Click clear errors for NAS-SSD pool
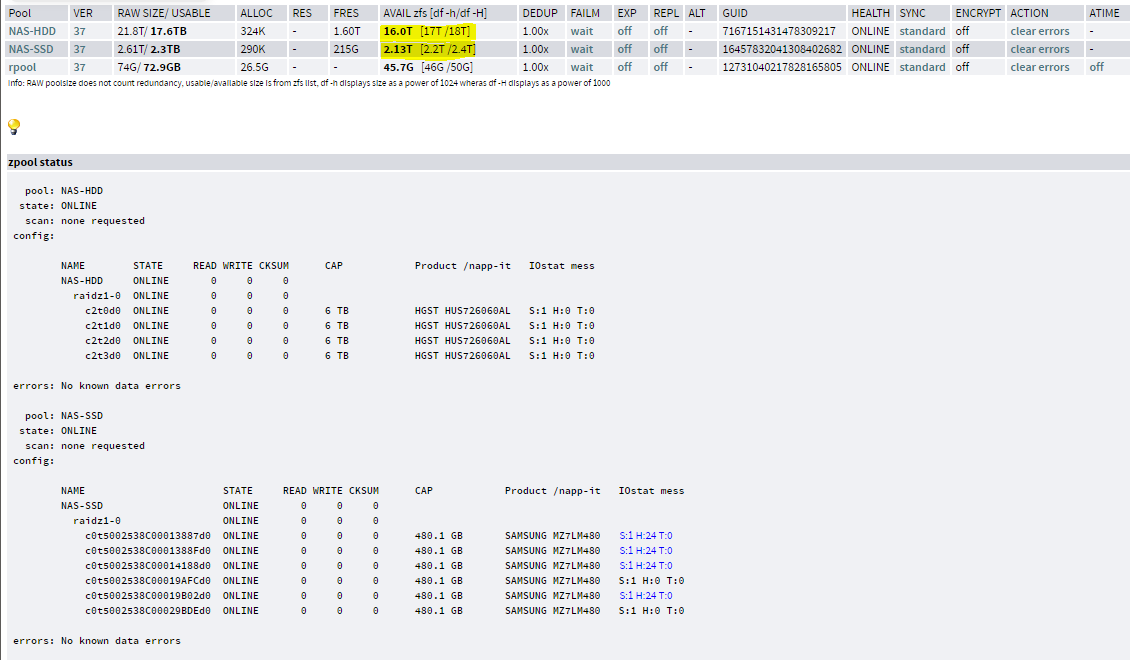The height and width of the screenshot is (660, 1130). coord(1039,49)
